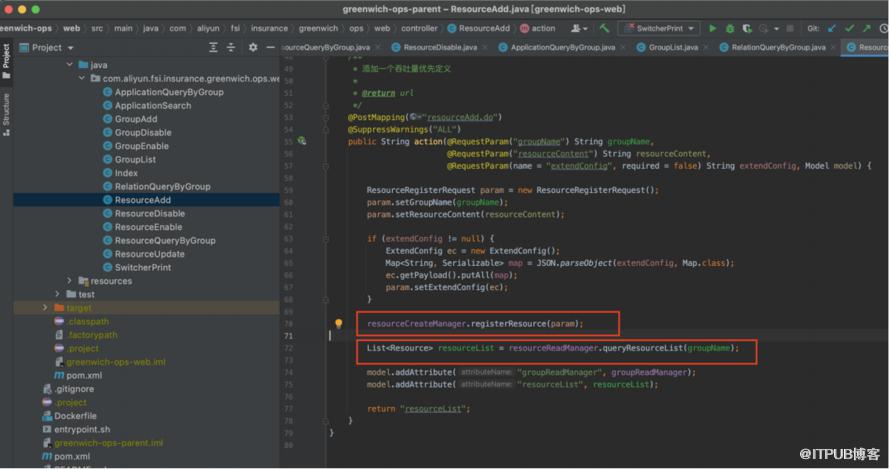The width and height of the screenshot is (890, 469).
Task: Click the Git update project arrow icon
Action: pyautogui.click(x=832, y=28)
